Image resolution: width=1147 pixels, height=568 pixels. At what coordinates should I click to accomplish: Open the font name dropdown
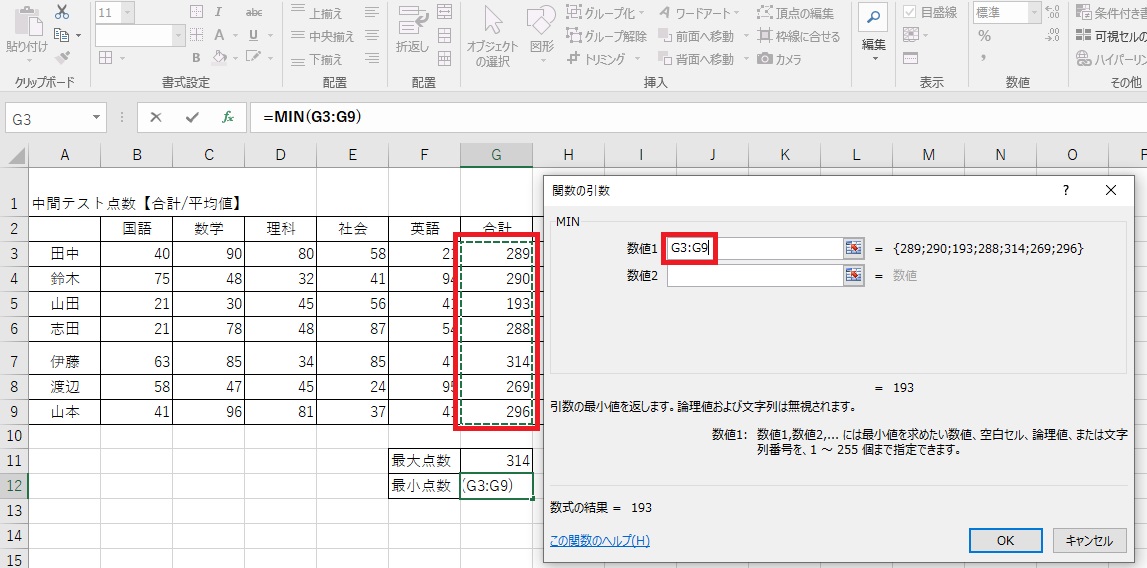[x=178, y=35]
